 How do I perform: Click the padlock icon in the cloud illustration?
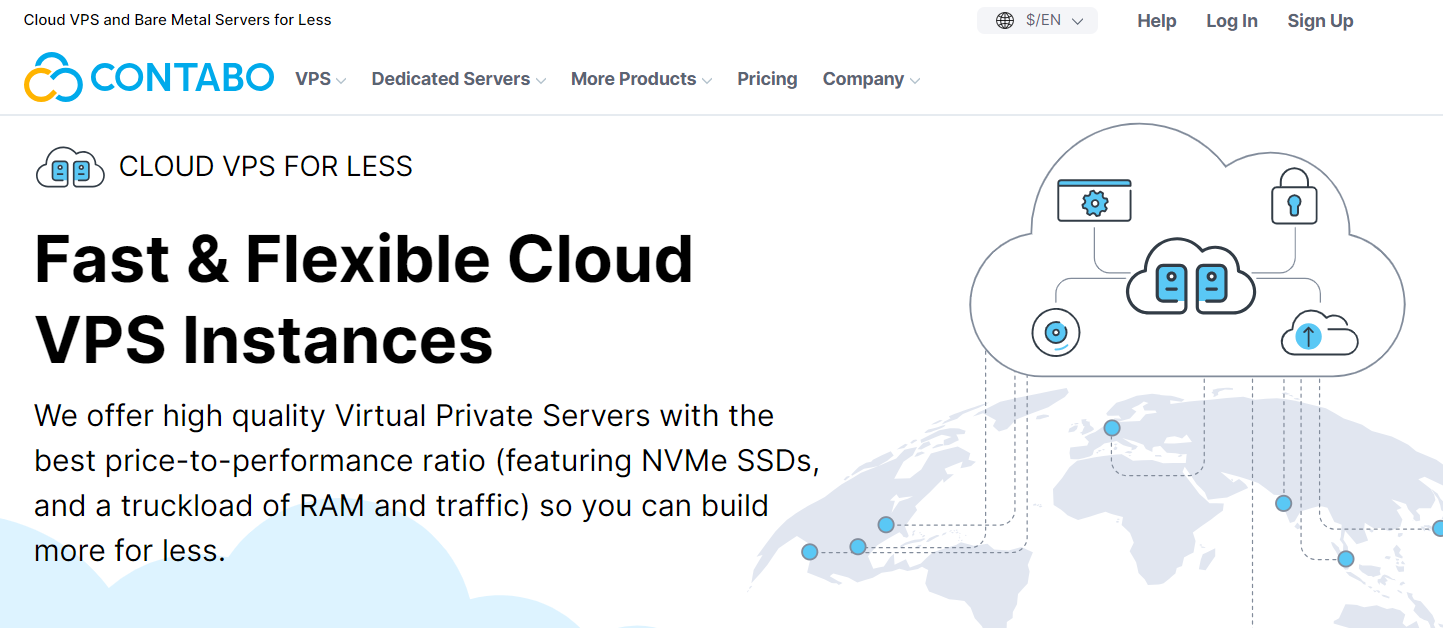click(x=1293, y=196)
